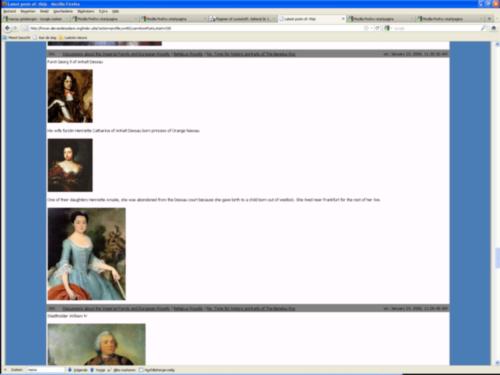Click the vertical scrollbar thumb
500x375 pixels.
[497, 258]
